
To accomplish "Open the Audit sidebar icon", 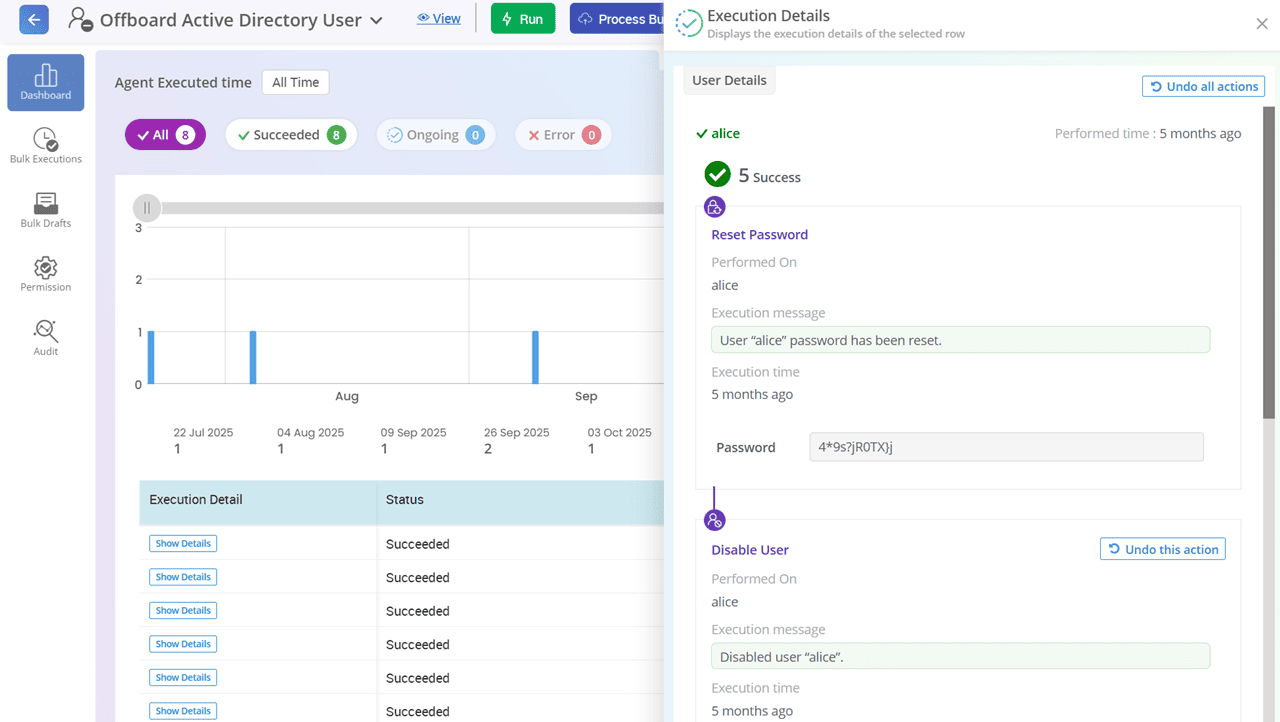I will click(x=46, y=338).
